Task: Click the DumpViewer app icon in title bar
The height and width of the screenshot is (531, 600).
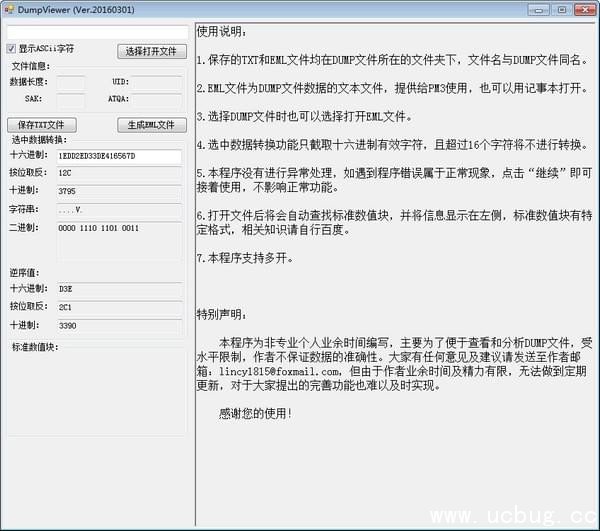Action: pos(10,9)
